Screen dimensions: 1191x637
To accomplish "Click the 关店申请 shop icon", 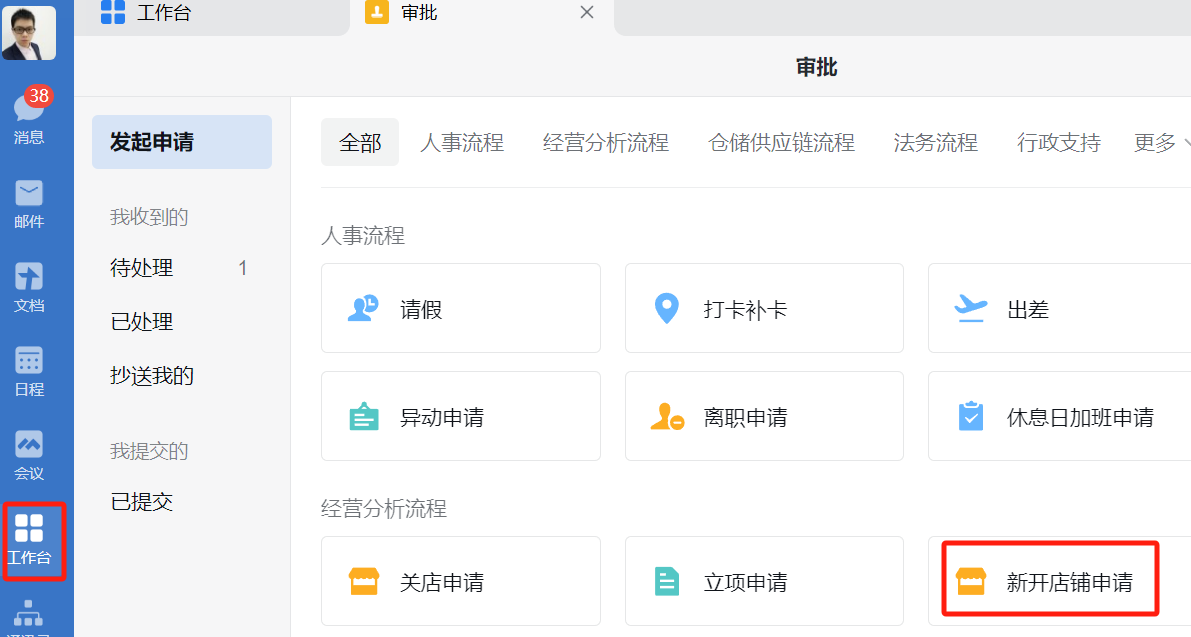I will [x=363, y=582].
